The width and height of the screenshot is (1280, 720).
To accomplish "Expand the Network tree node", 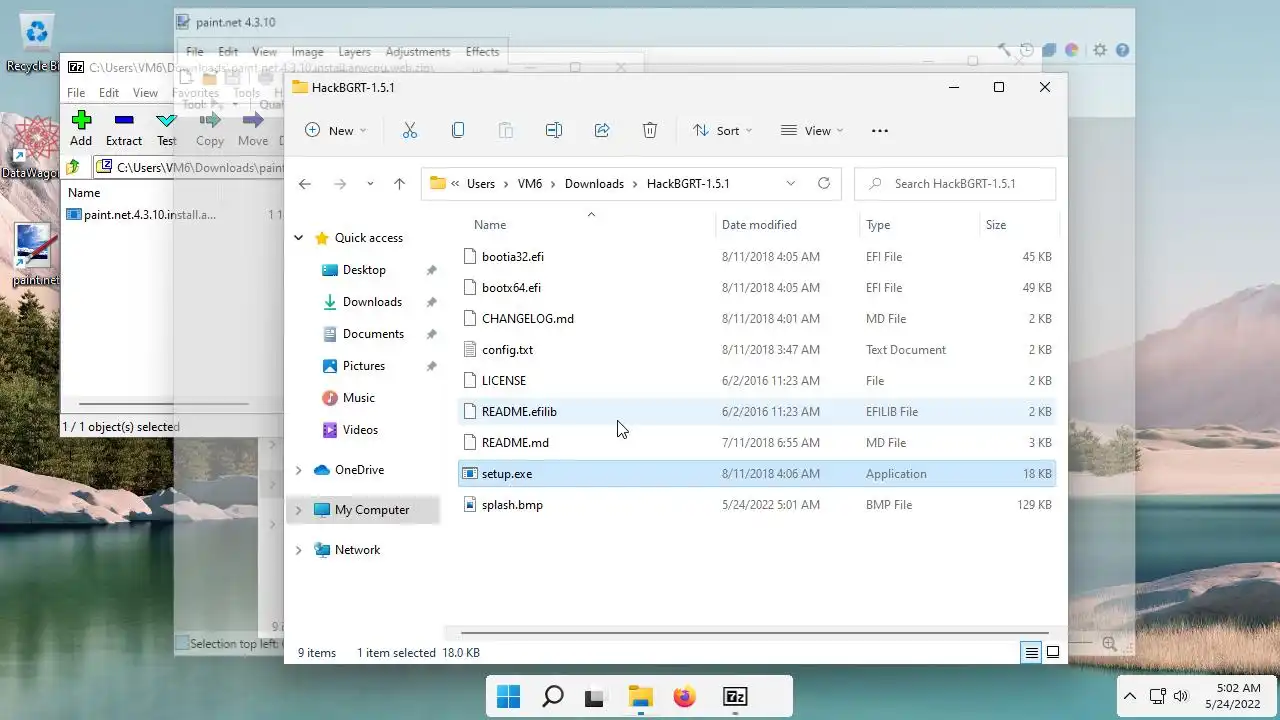I will point(298,550).
